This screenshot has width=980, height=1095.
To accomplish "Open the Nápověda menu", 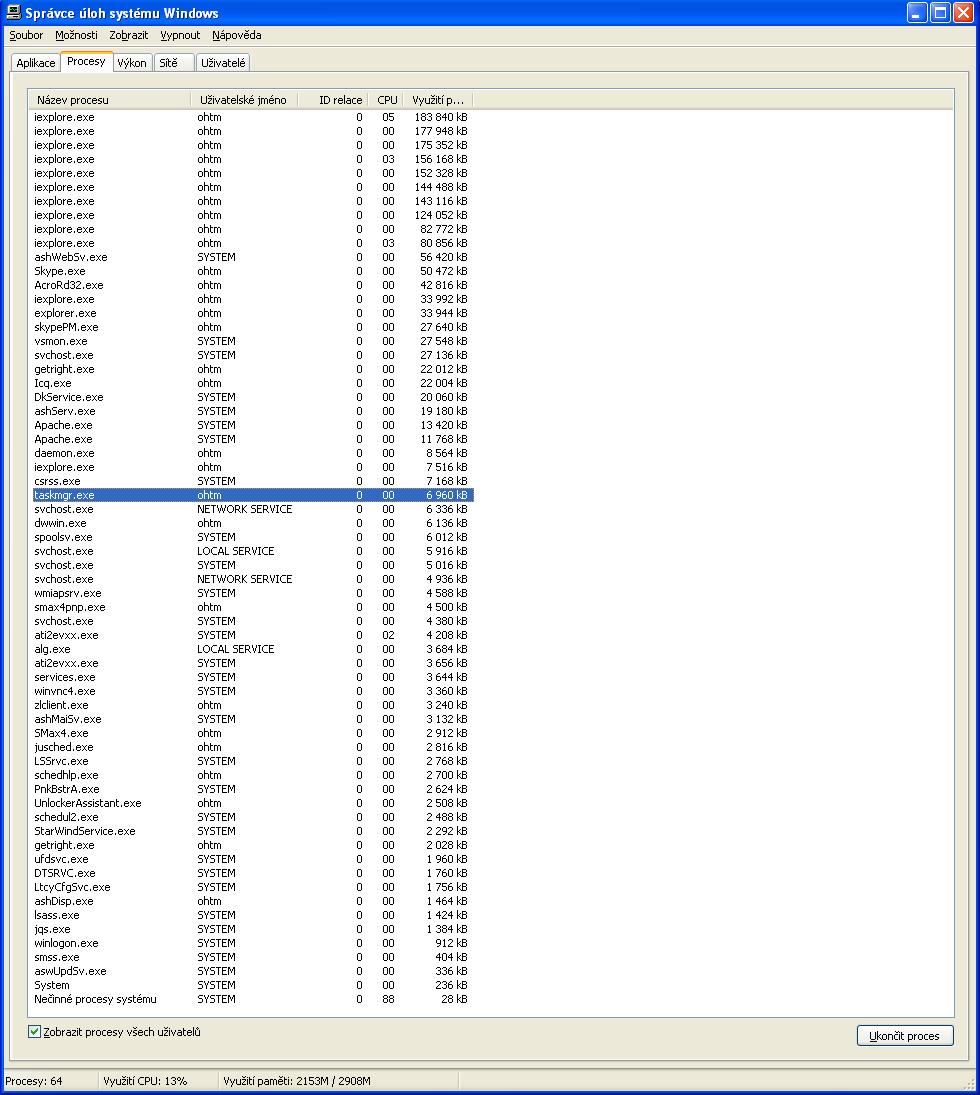I will click(x=237, y=35).
